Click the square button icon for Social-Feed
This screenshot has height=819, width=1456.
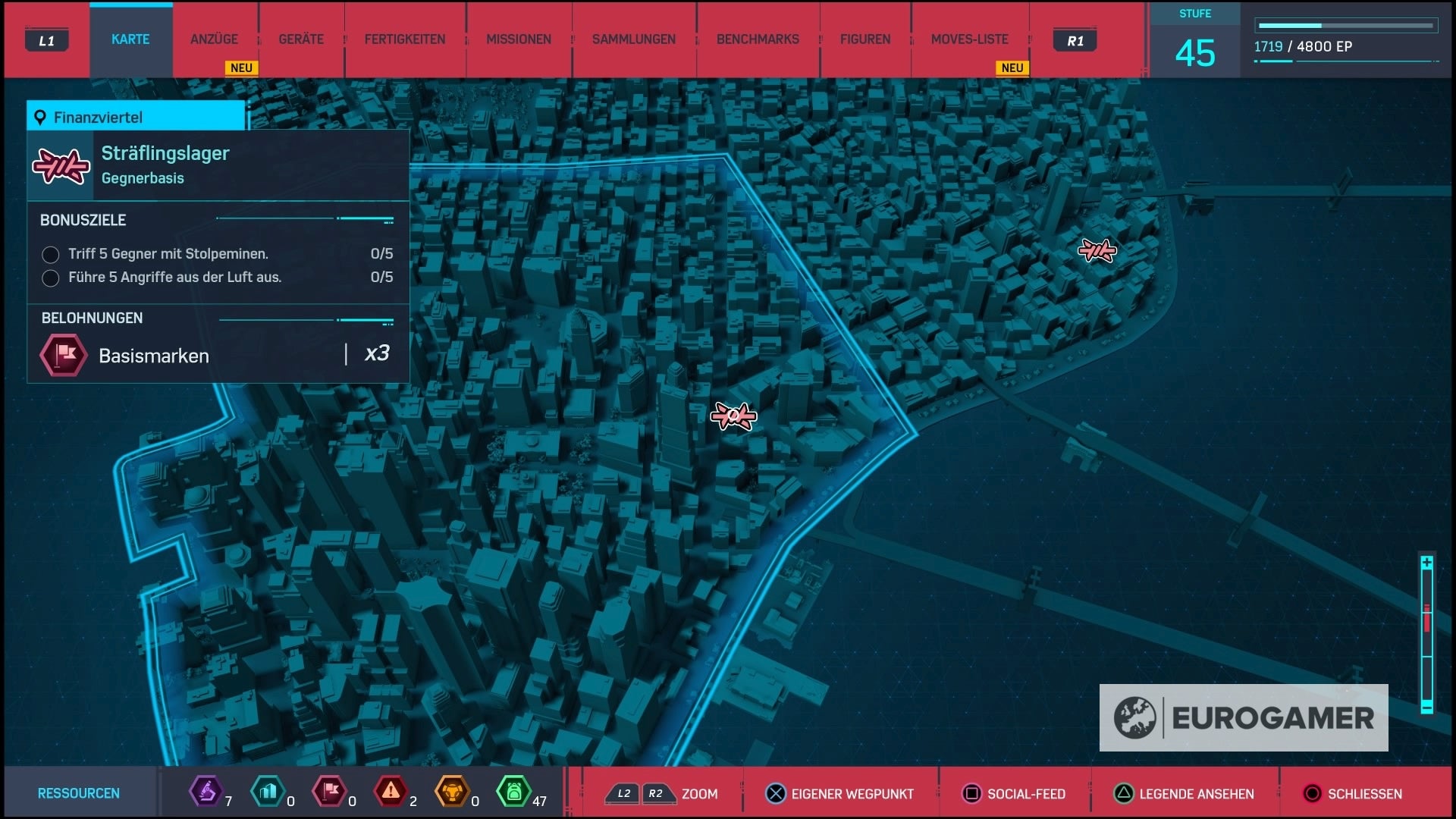971,794
